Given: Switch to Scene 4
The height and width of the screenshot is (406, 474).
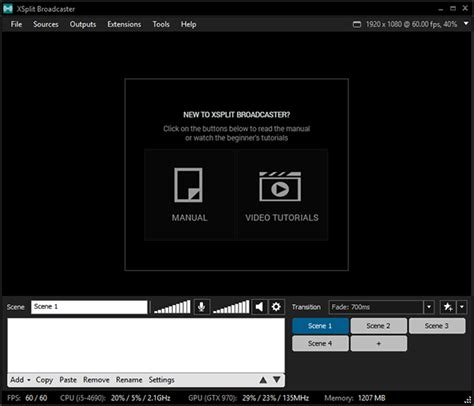Looking at the screenshot, I should (320, 343).
